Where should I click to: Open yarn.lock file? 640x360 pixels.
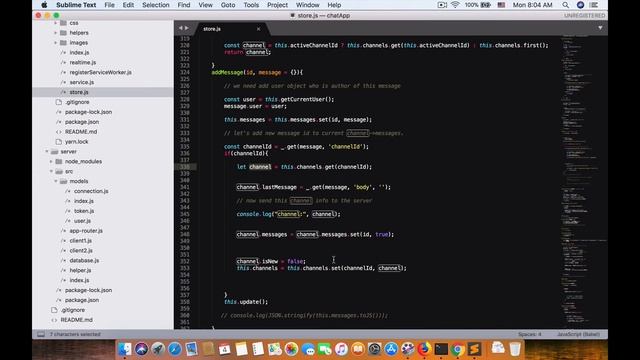point(76,142)
